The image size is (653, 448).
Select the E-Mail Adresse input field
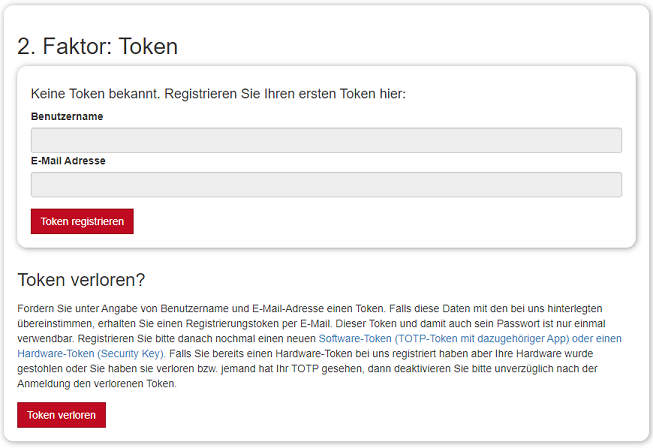coord(326,184)
